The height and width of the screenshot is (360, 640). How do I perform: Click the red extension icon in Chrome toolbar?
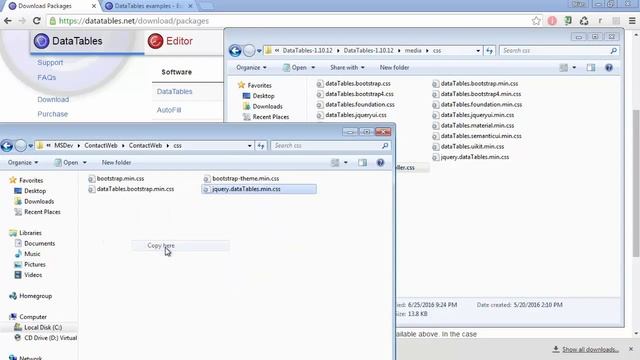tap(552, 21)
